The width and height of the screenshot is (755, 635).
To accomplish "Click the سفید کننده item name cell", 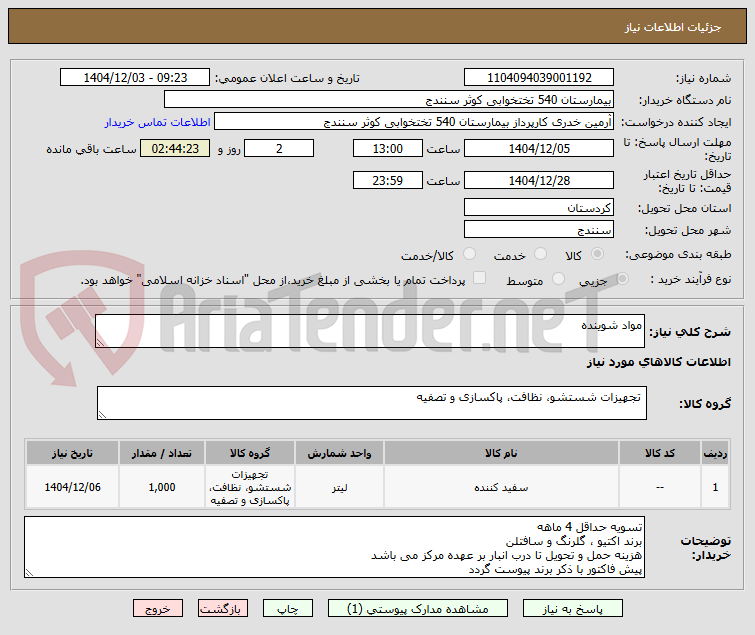I will coord(501,487).
